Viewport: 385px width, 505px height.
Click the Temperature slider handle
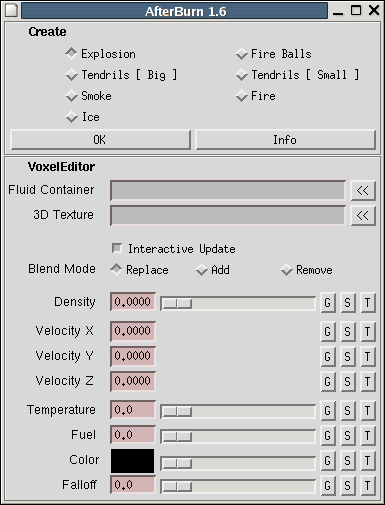coord(177,412)
